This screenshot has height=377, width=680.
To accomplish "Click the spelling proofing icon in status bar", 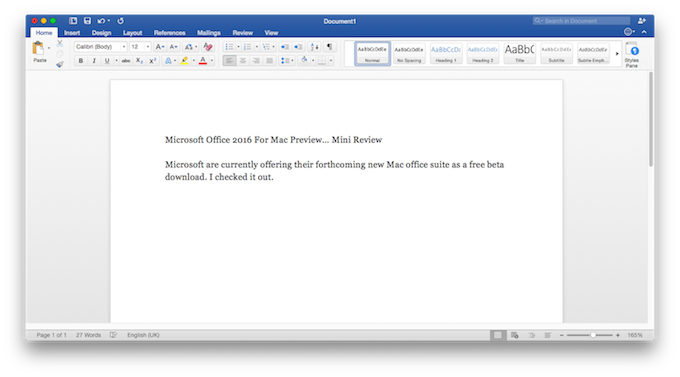I will click(x=113, y=335).
